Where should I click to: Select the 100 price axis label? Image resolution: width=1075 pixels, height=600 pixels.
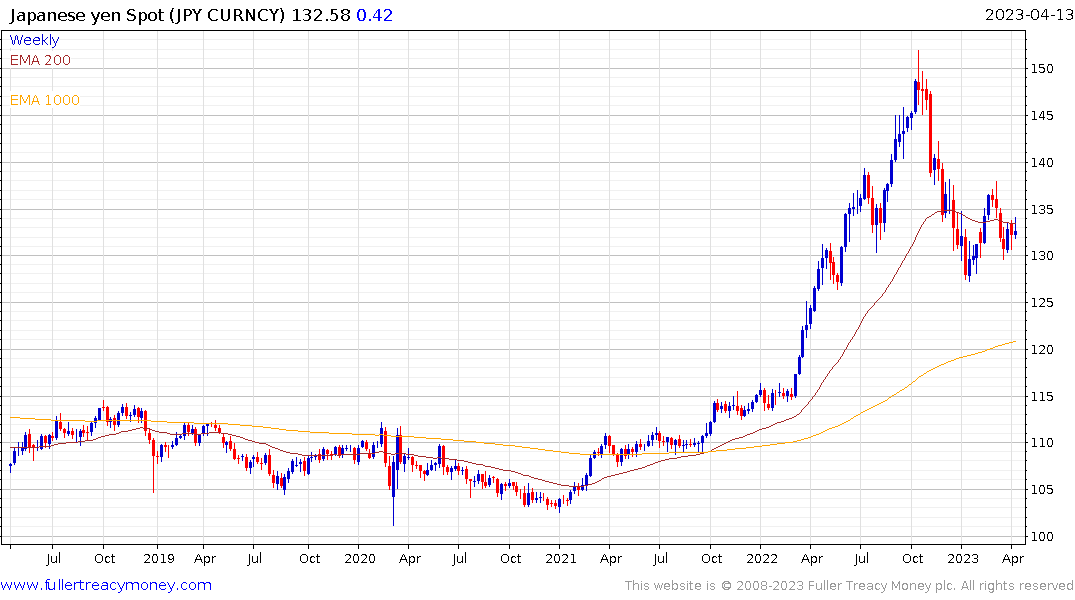point(1042,536)
